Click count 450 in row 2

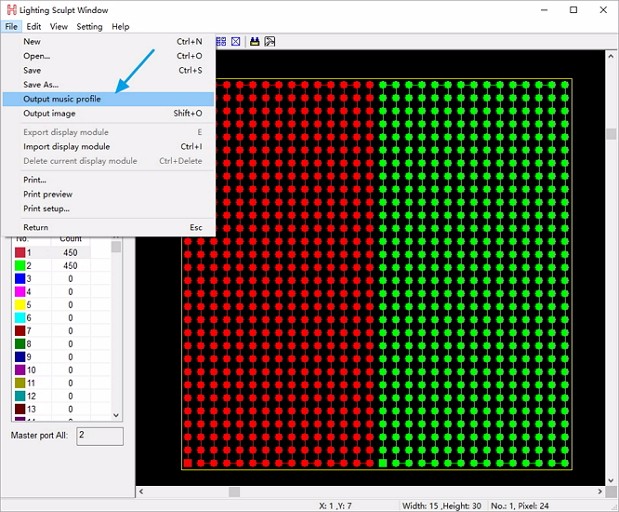tap(70, 265)
